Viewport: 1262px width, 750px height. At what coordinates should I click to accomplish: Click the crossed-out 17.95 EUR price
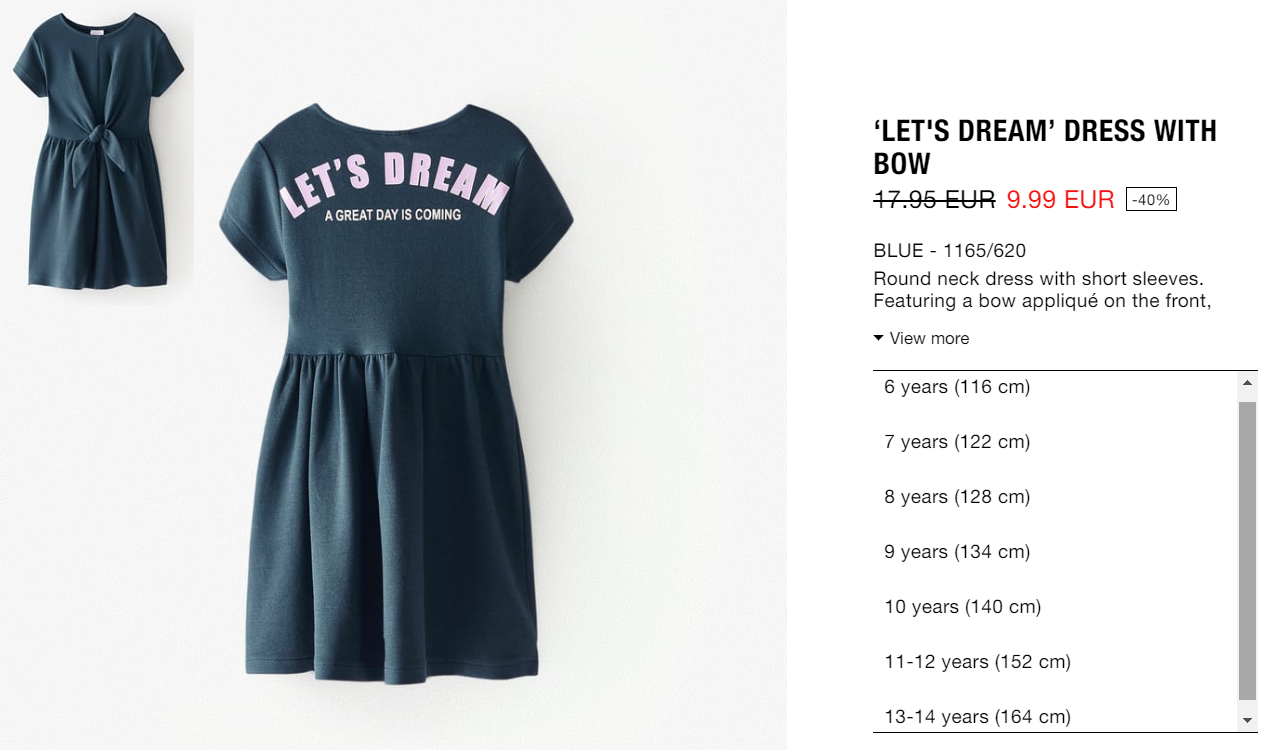click(x=934, y=199)
